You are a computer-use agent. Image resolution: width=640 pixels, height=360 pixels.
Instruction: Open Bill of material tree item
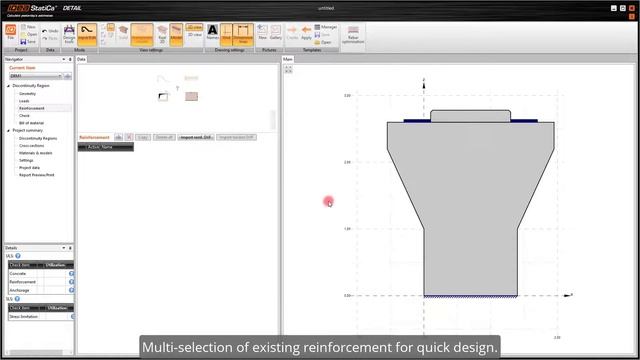[31, 123]
